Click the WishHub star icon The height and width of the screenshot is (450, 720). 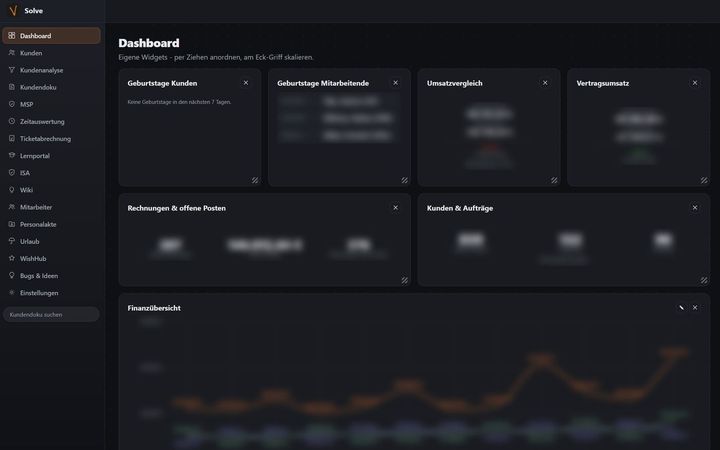(12, 258)
